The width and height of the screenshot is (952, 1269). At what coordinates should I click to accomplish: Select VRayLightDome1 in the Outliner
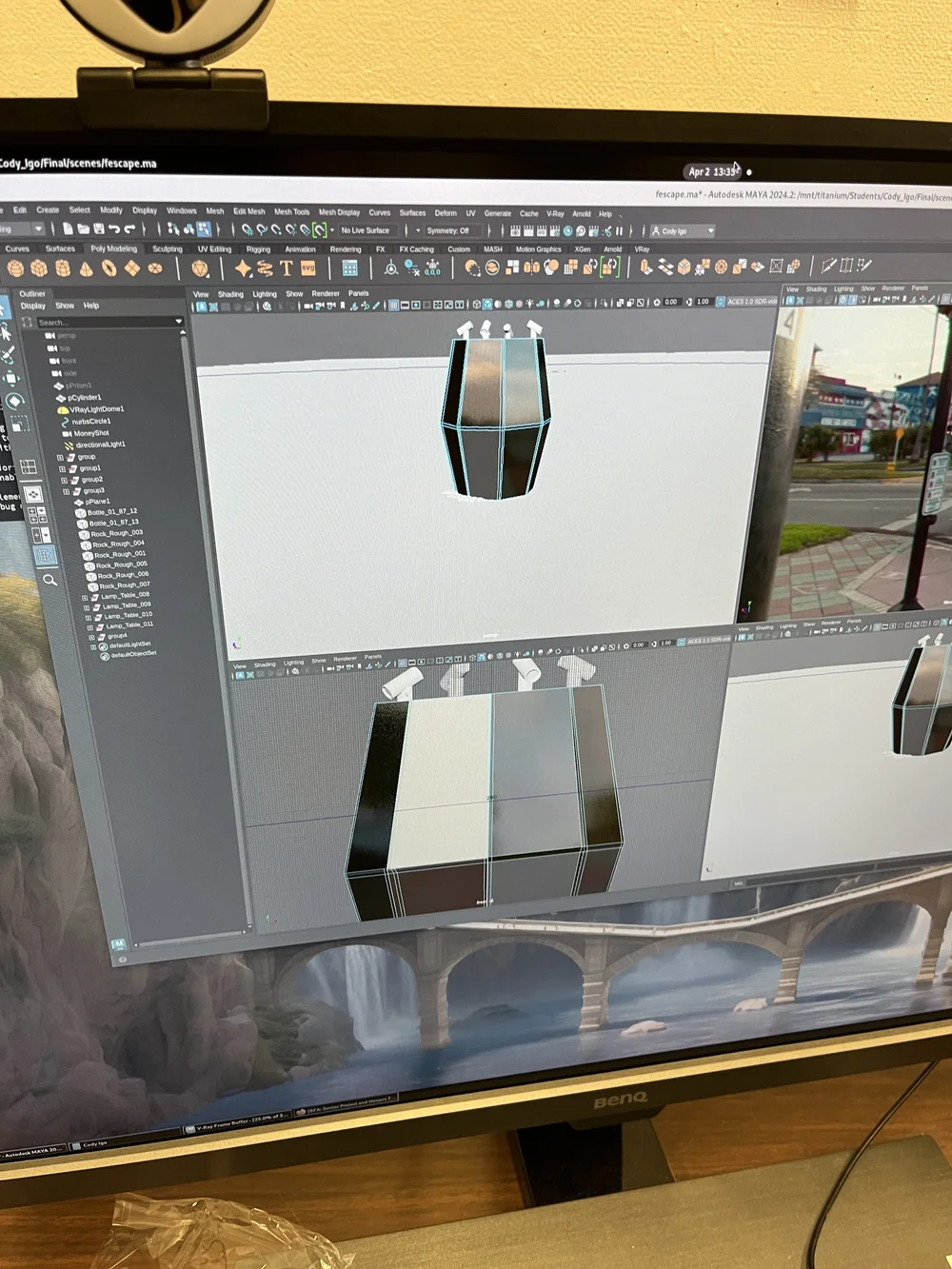pos(96,409)
